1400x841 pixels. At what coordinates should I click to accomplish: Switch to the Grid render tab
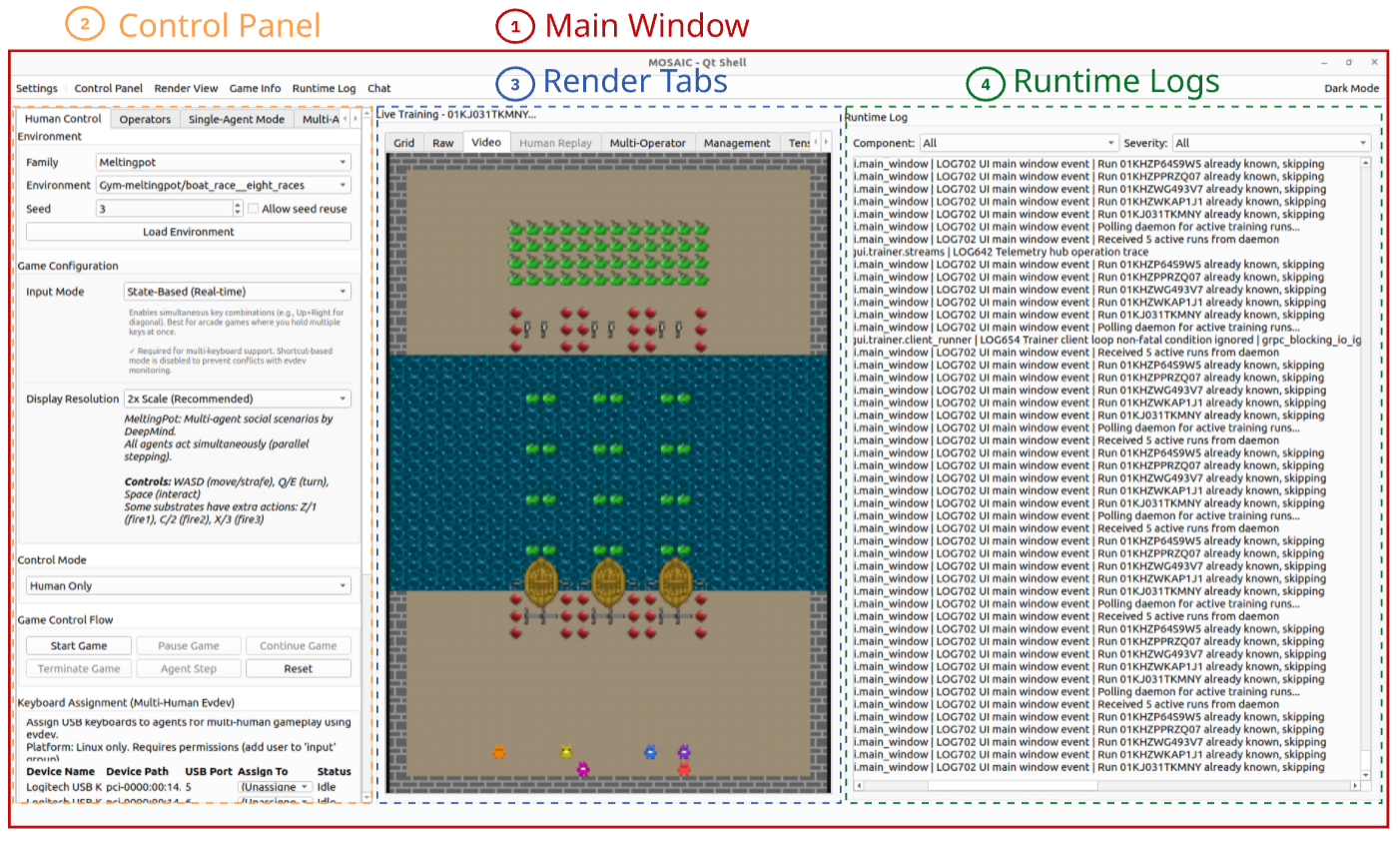coord(403,143)
